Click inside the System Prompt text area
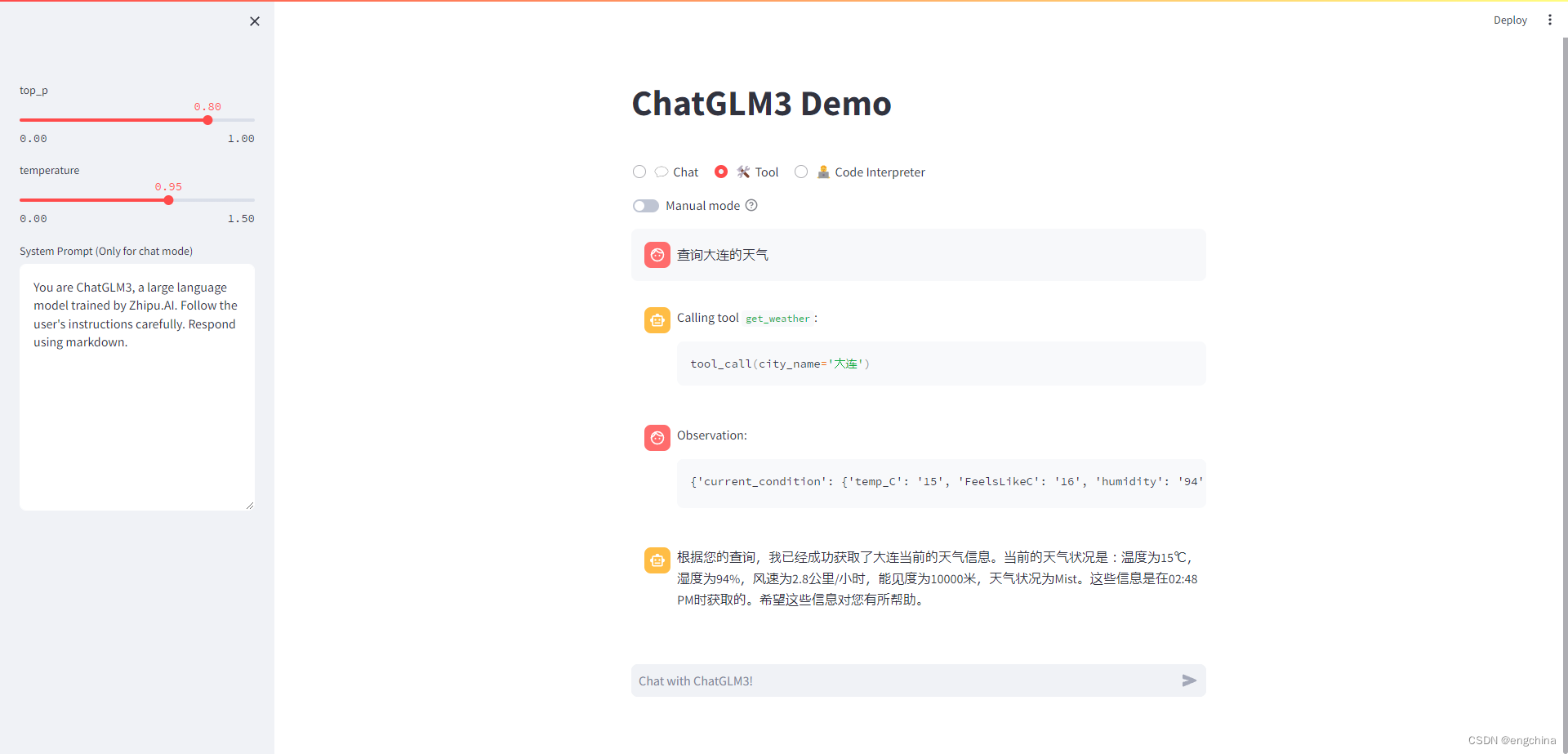1568x754 pixels. point(137,387)
